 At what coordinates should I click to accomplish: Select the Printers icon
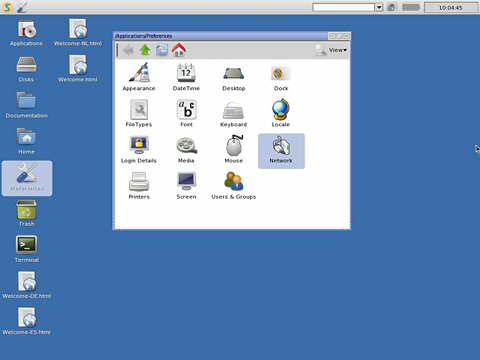[139, 182]
